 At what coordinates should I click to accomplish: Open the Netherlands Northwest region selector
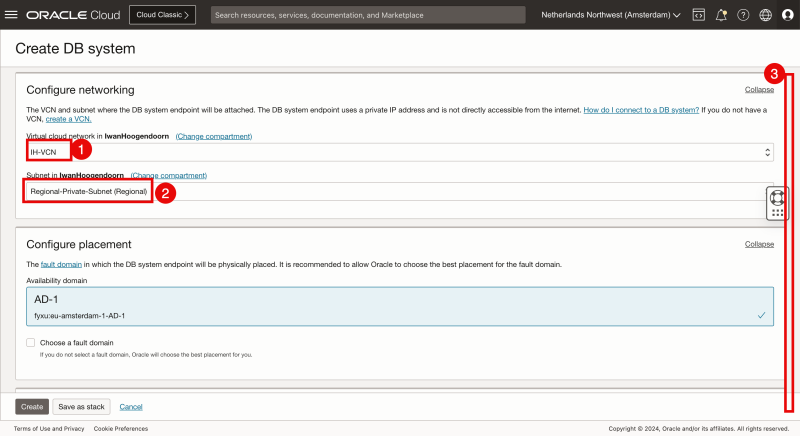tap(611, 15)
